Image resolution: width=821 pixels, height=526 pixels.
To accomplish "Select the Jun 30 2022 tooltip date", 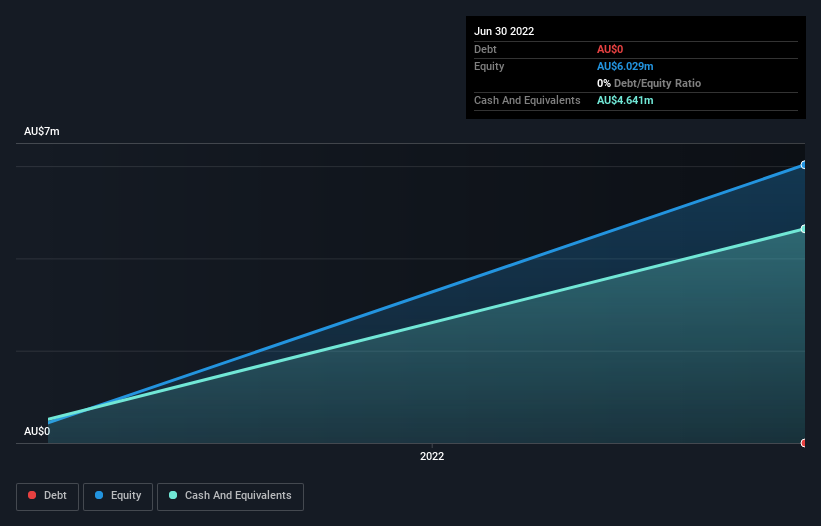I will pyautogui.click(x=504, y=31).
